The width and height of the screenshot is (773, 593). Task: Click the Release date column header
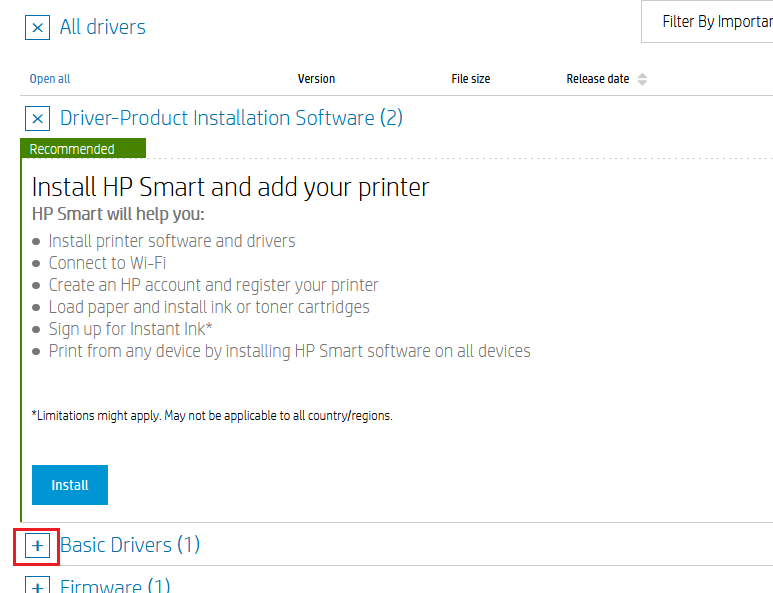pos(597,79)
